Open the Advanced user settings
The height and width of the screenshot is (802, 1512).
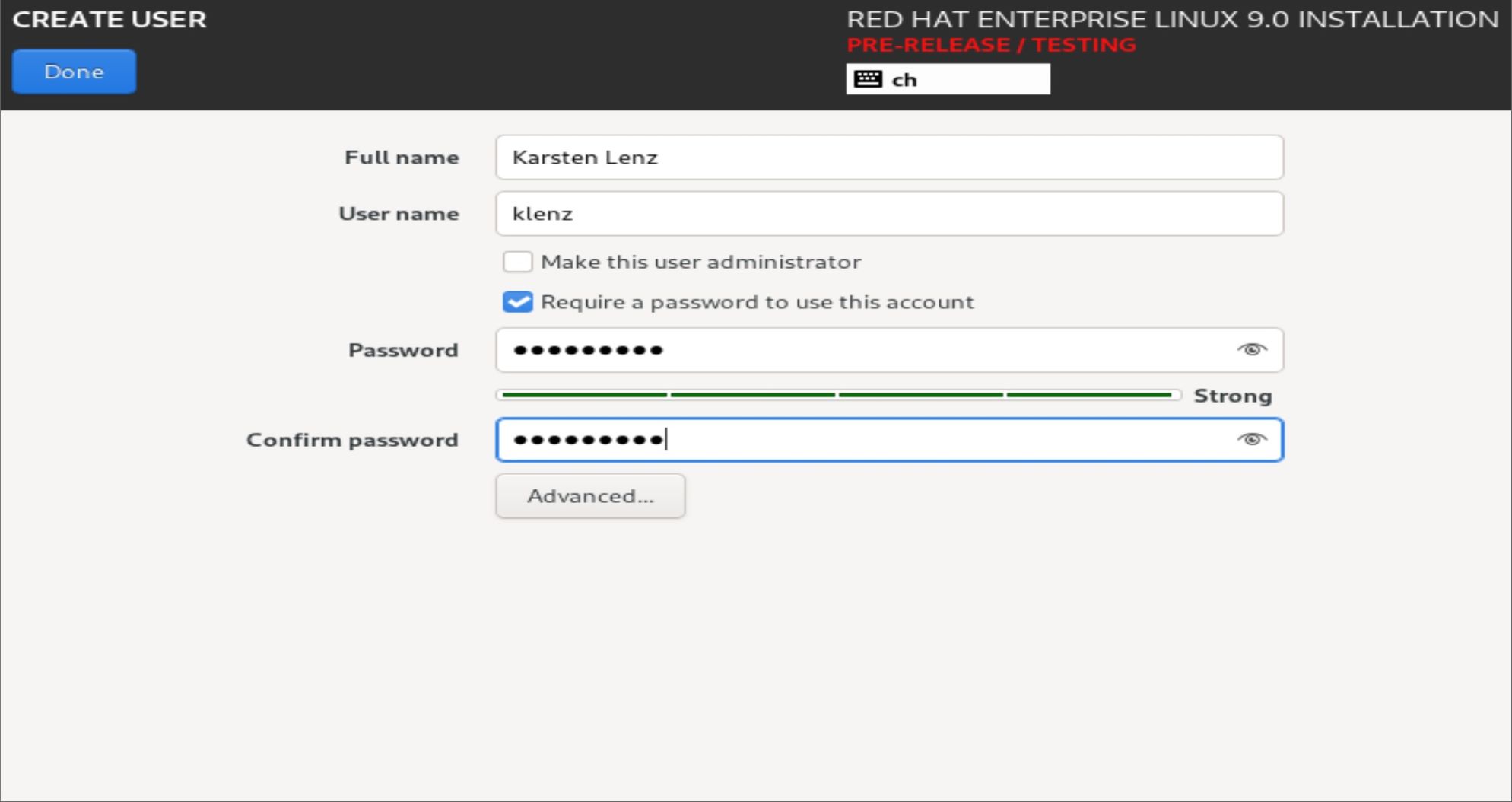point(590,496)
